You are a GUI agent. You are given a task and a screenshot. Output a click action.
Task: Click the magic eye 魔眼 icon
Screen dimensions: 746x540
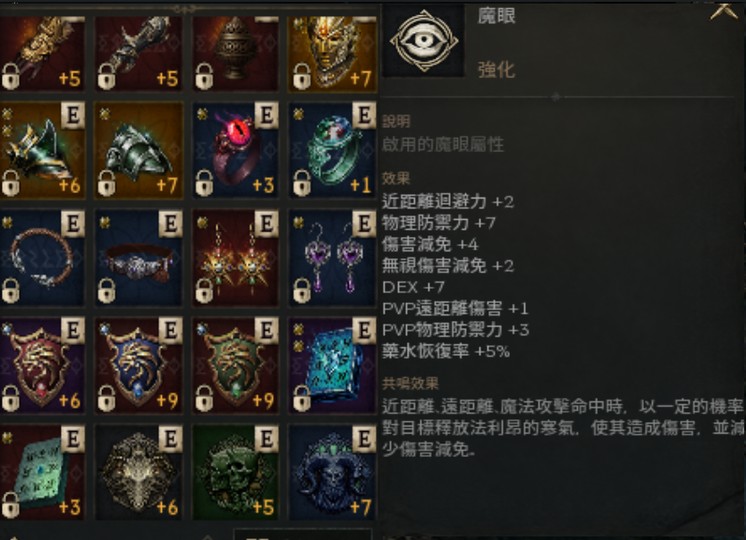point(423,41)
